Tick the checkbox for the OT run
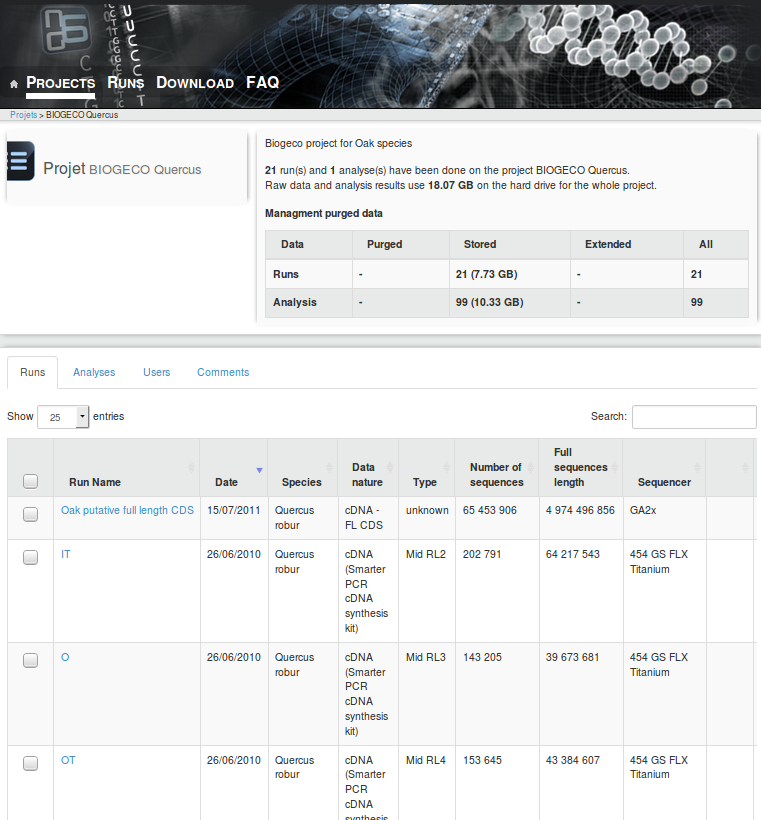Viewport: 761px width, 820px height. tap(30, 763)
